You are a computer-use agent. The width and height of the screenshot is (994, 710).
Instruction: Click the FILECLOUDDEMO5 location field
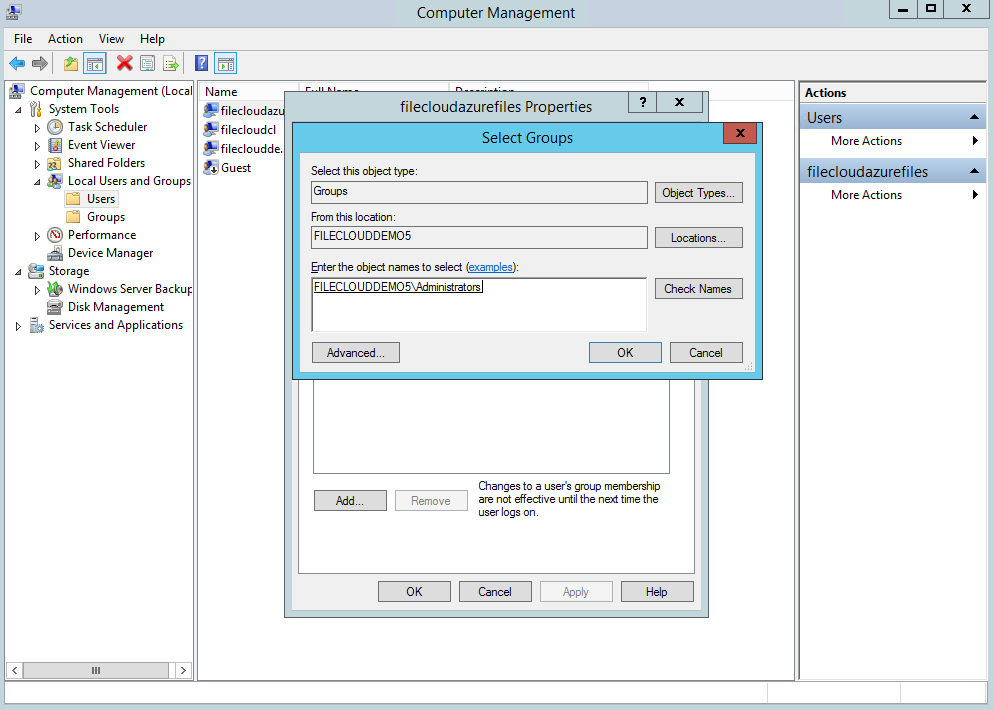478,237
